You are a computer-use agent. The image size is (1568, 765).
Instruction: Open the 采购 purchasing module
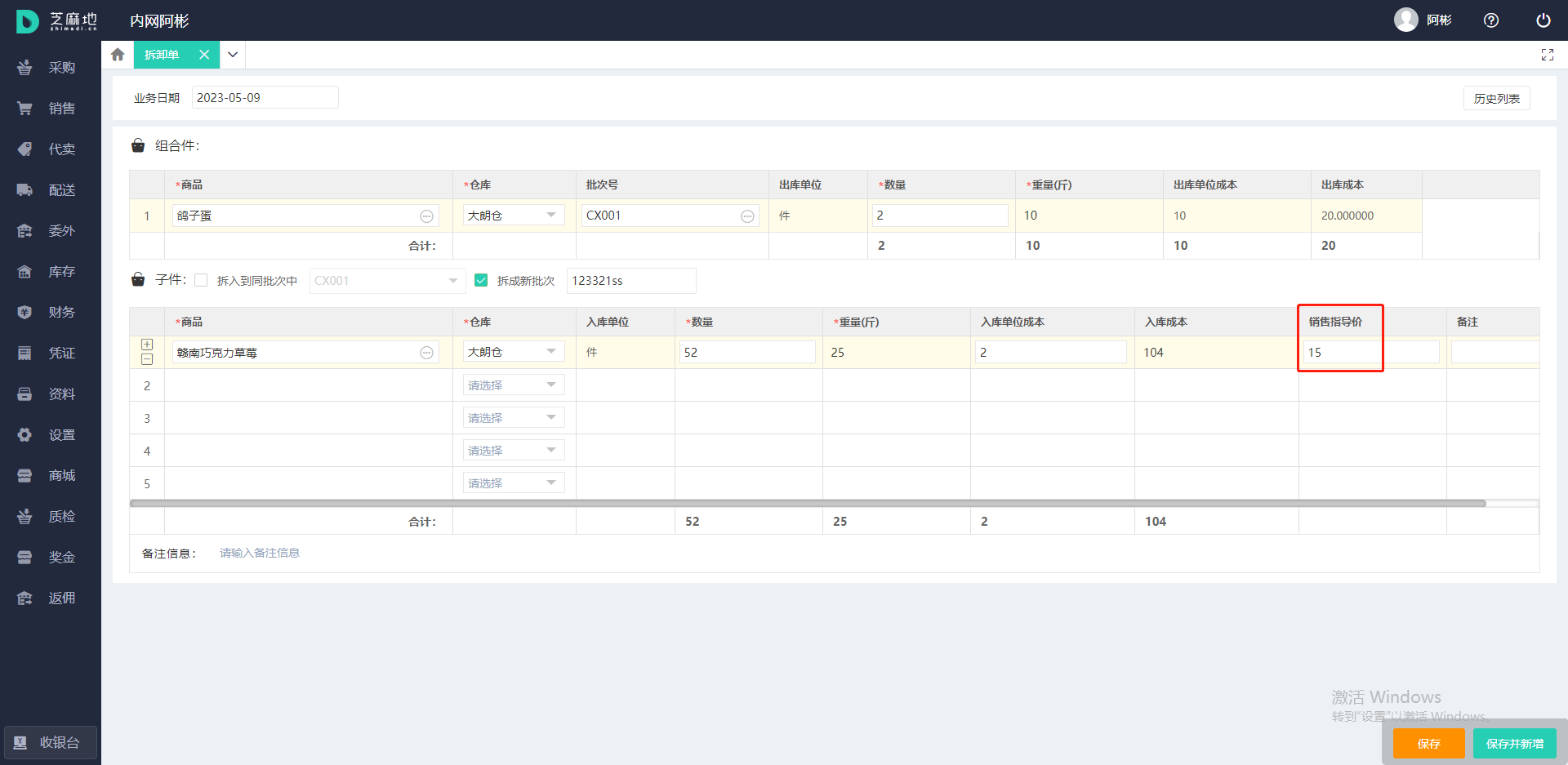coord(49,68)
